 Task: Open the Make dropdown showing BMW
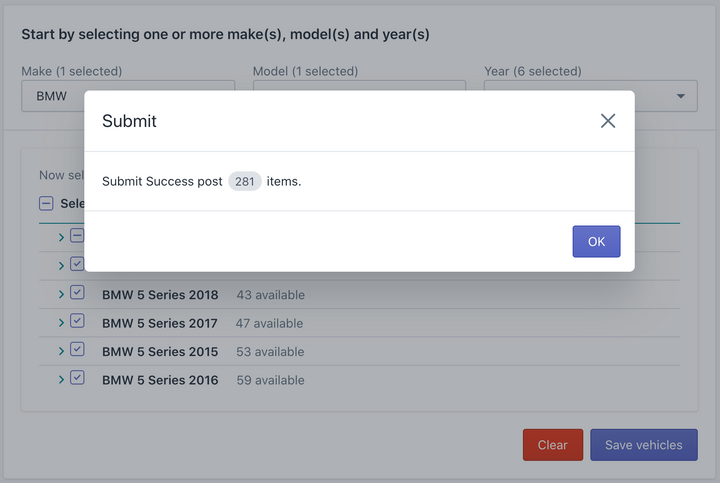[x=52, y=96]
